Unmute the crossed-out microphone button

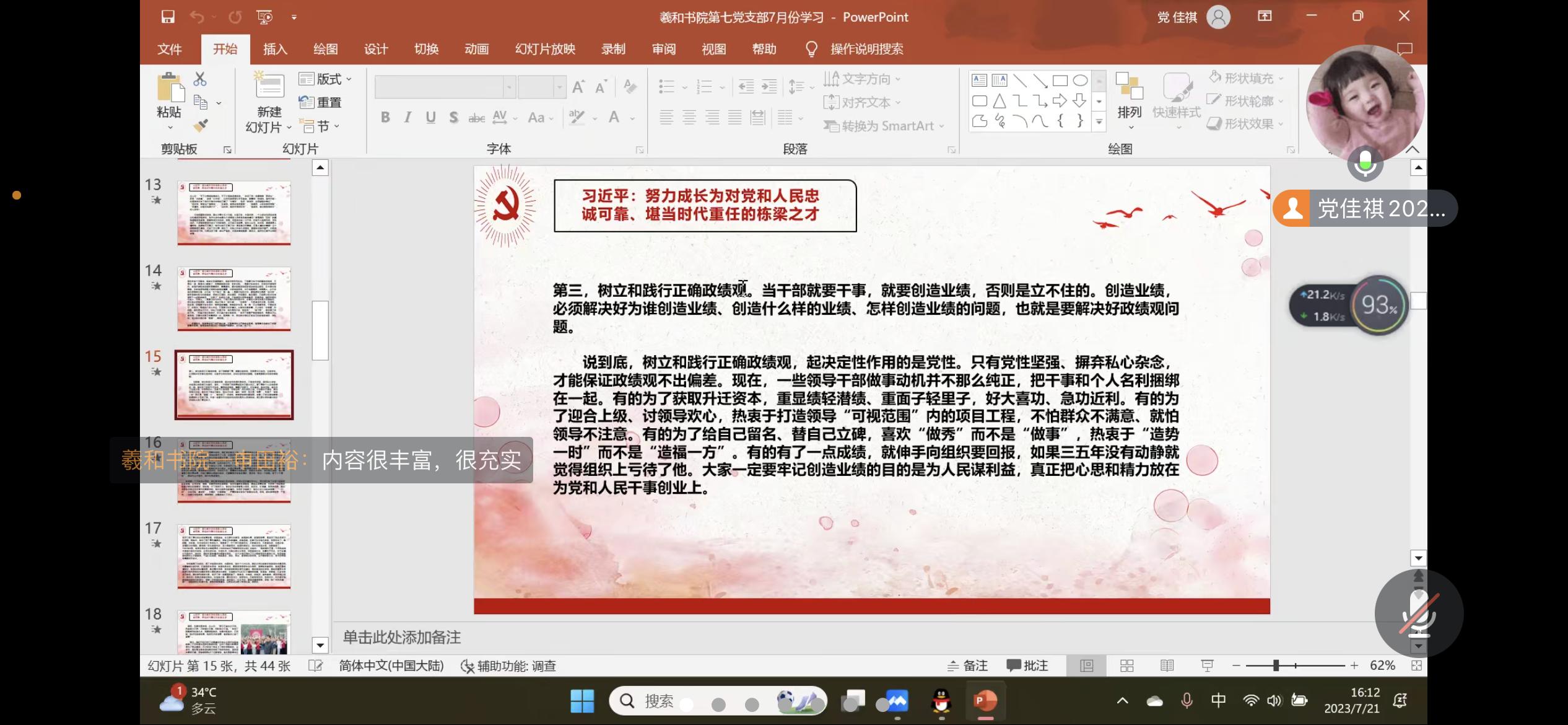1419,613
